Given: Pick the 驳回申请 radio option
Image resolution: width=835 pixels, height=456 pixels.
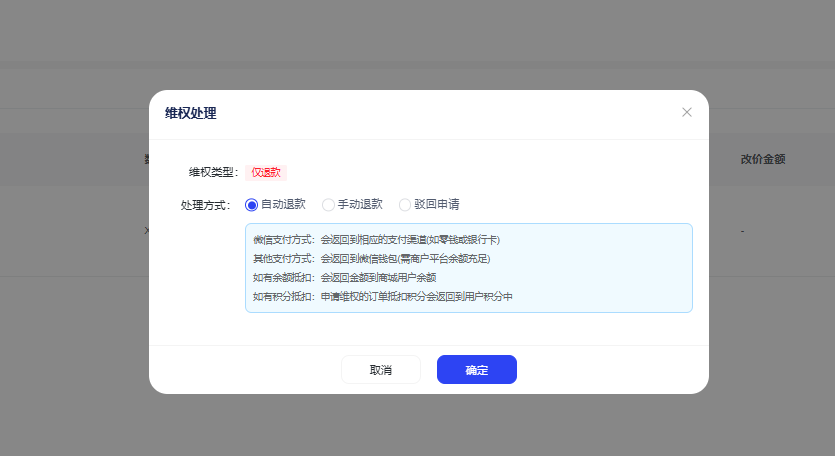Looking at the screenshot, I should pyautogui.click(x=405, y=205).
